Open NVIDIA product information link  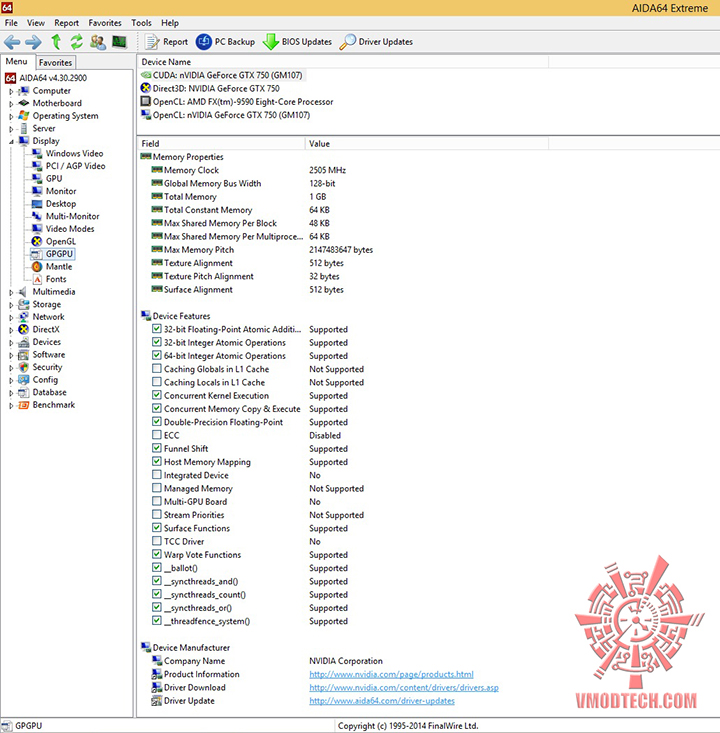391,675
